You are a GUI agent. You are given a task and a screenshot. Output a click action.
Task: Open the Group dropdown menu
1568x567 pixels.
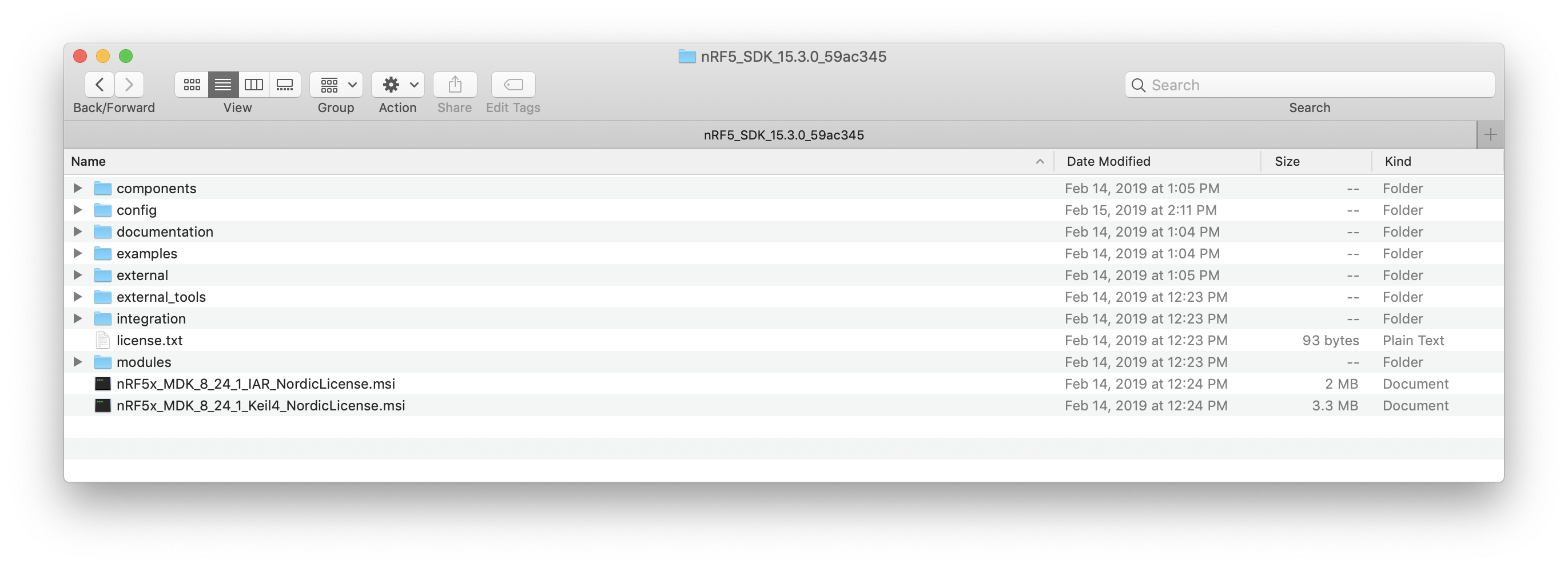[336, 85]
